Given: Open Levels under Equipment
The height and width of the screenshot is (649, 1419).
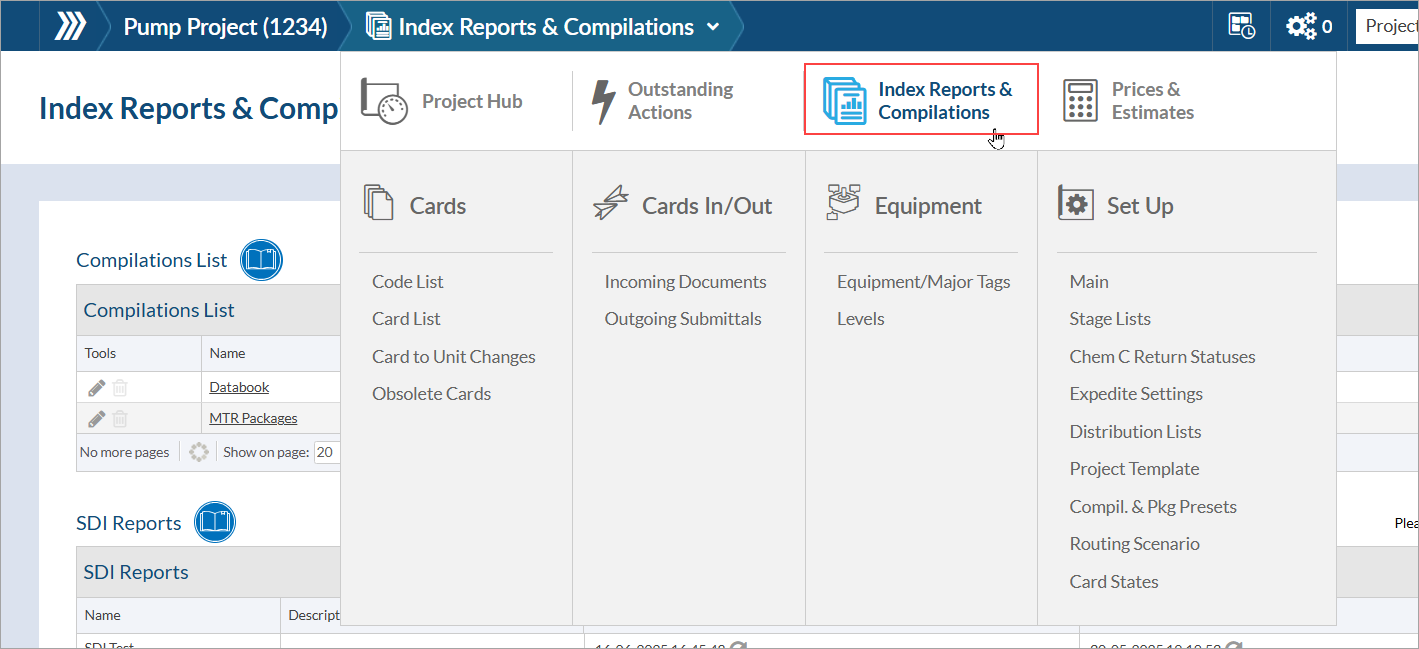Looking at the screenshot, I should coord(861,319).
